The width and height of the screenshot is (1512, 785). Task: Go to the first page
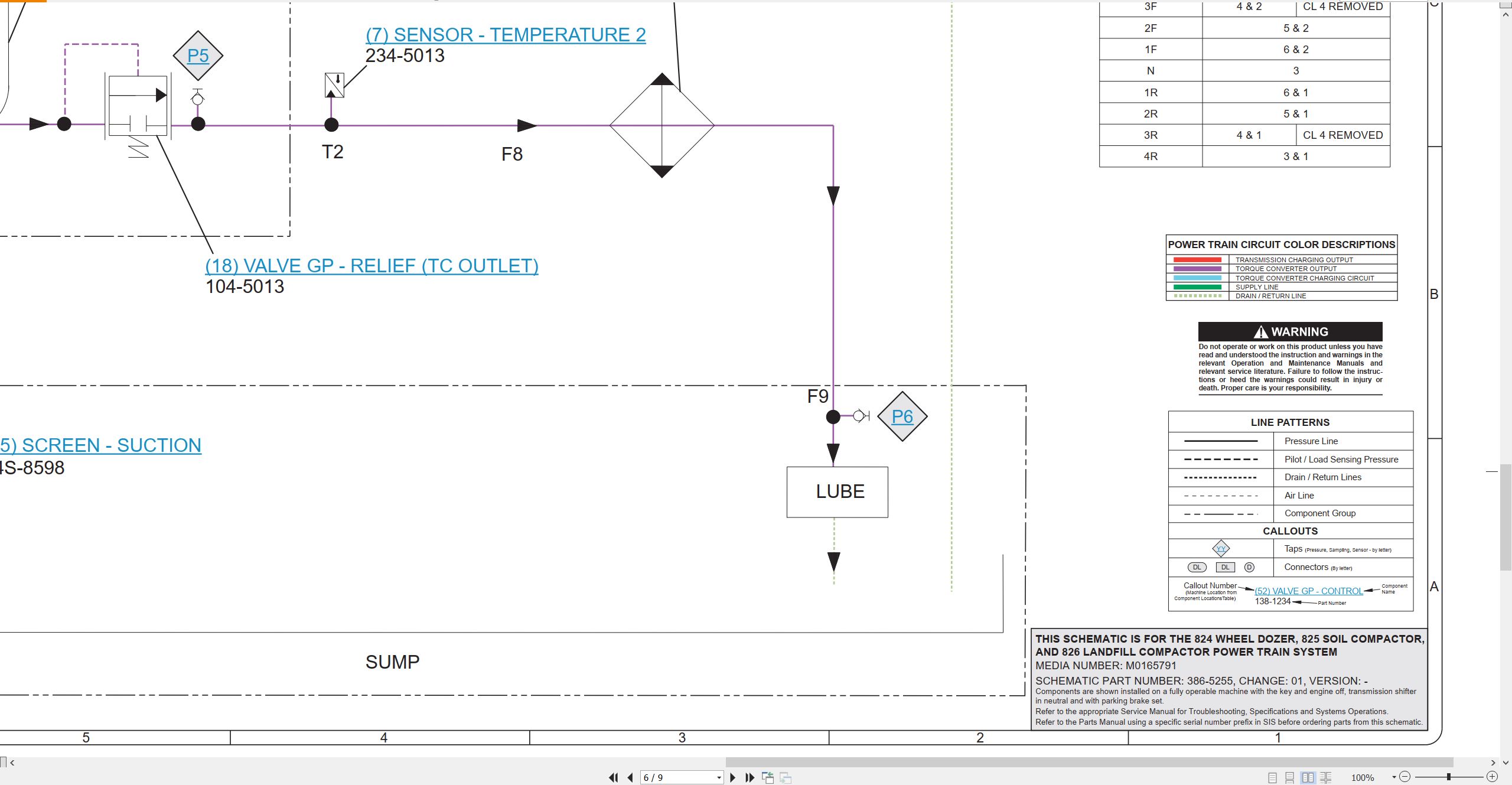[x=614, y=777]
